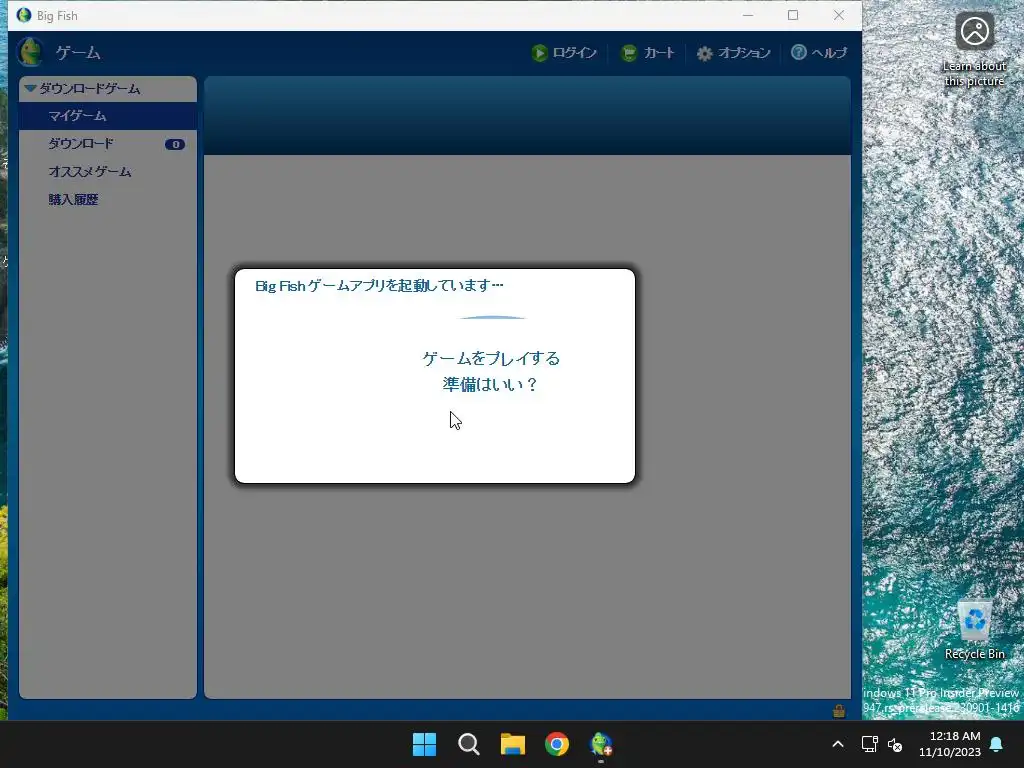Select マイゲーム in the sidebar
Viewport: 1024px width, 768px height.
[x=108, y=116]
